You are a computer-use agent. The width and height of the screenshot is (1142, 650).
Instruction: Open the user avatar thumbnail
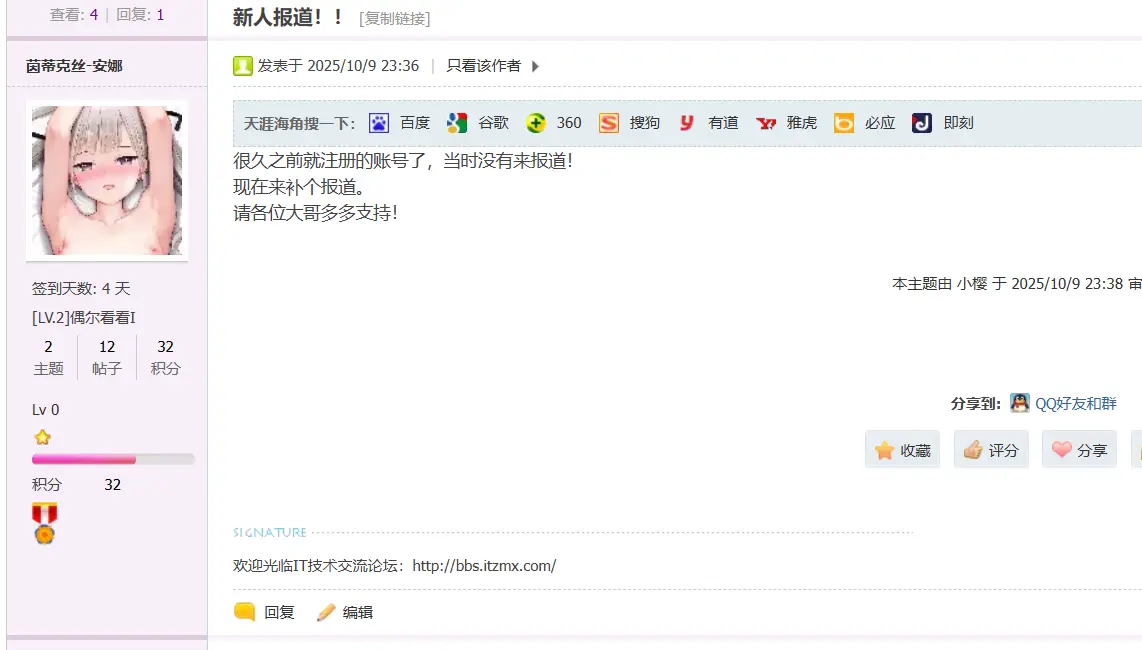click(x=107, y=181)
